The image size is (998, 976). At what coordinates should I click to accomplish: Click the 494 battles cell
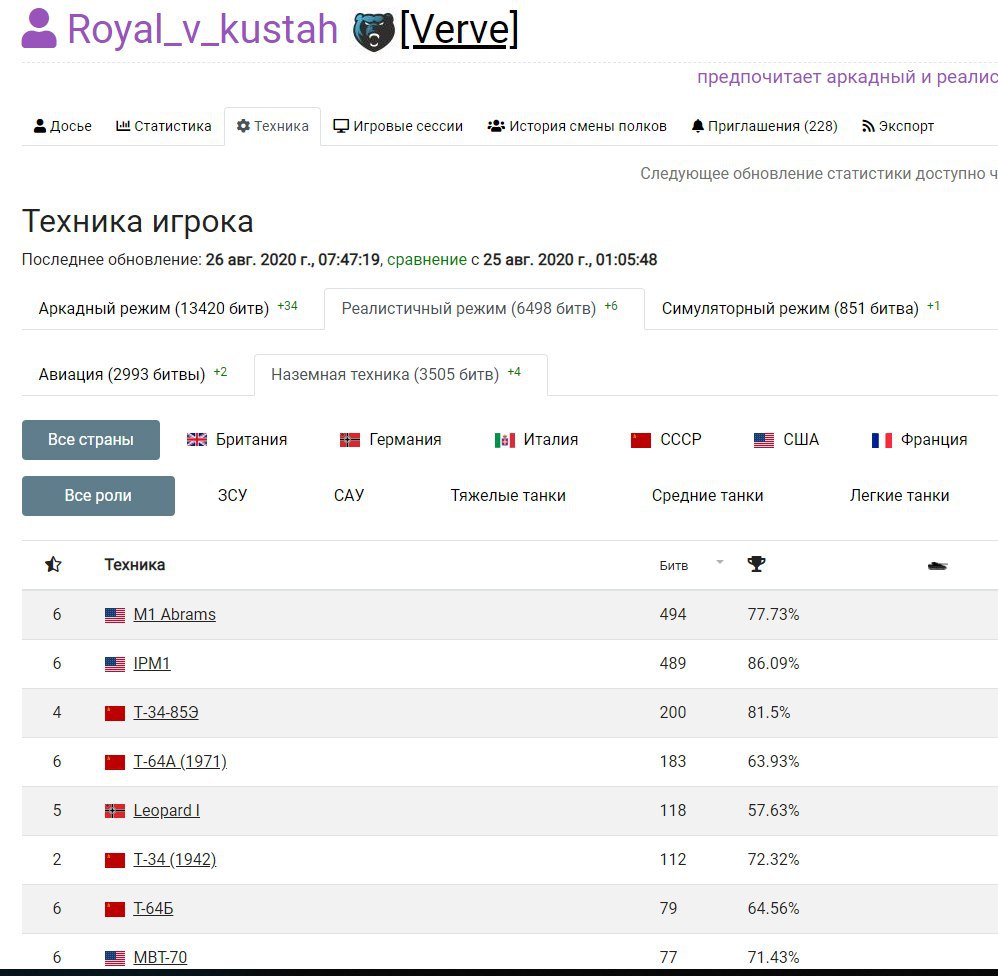click(x=673, y=614)
